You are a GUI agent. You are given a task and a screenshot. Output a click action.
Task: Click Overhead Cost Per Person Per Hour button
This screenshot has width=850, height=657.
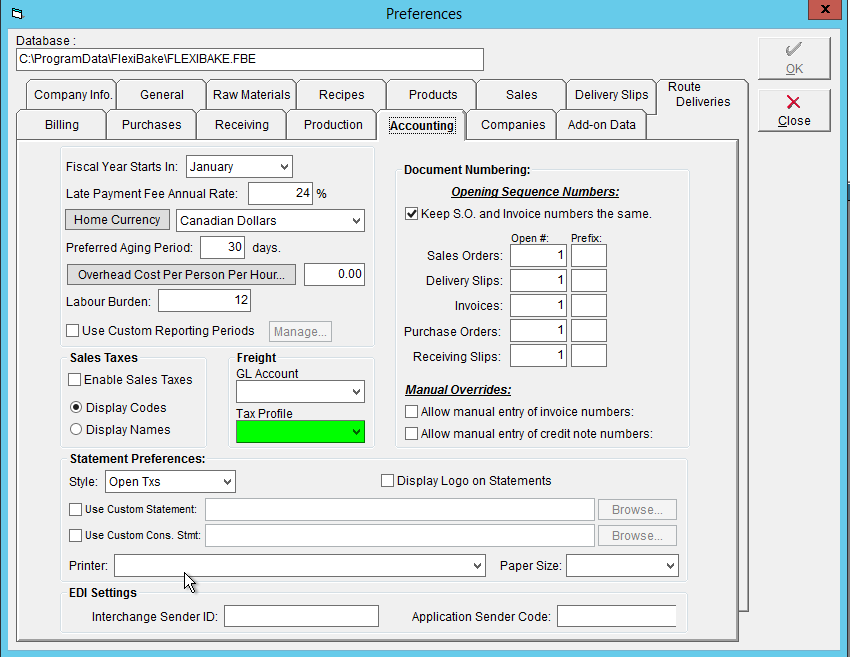[x=181, y=274]
